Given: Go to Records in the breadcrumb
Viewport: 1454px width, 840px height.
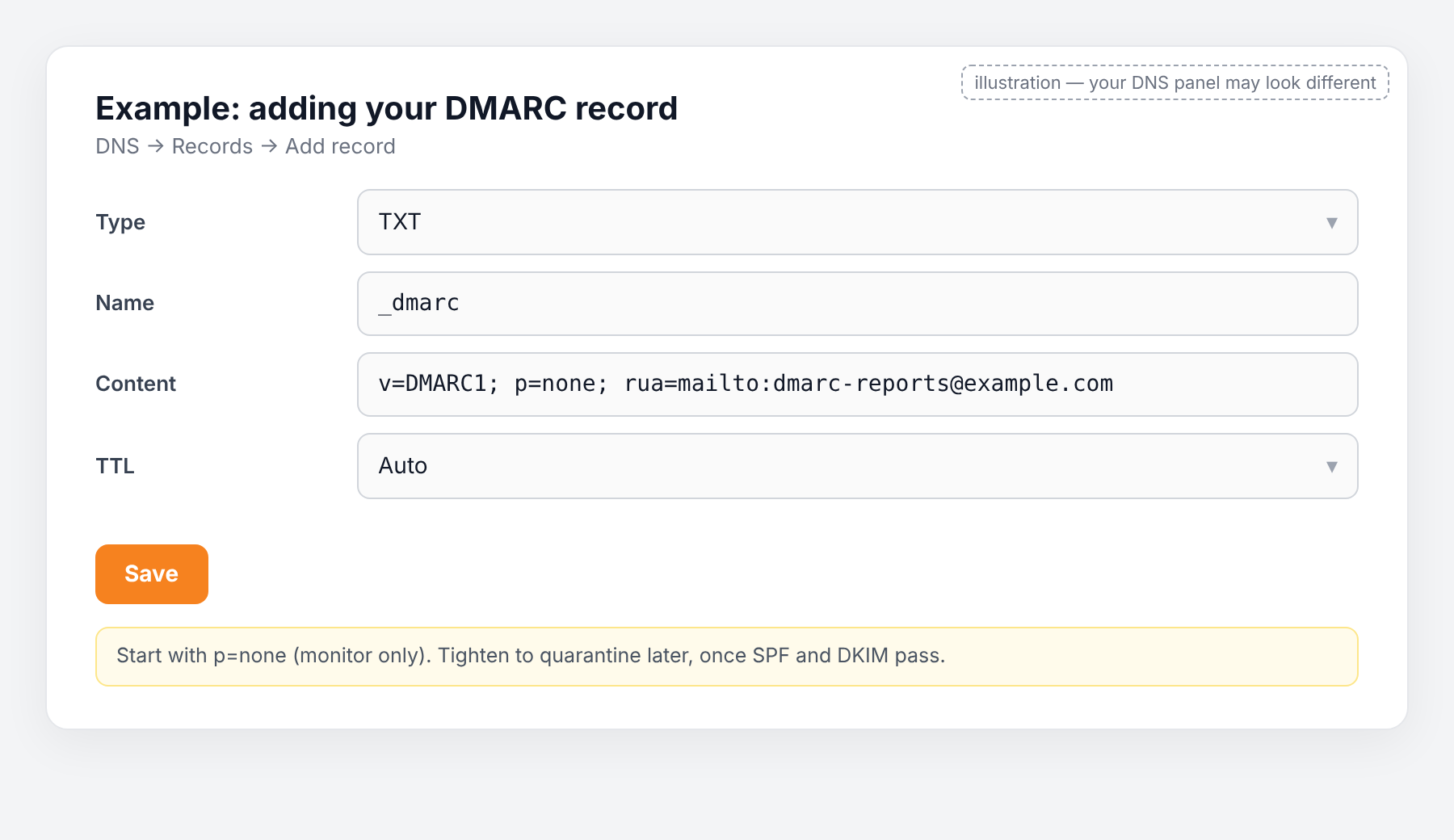Looking at the screenshot, I should coord(212,146).
